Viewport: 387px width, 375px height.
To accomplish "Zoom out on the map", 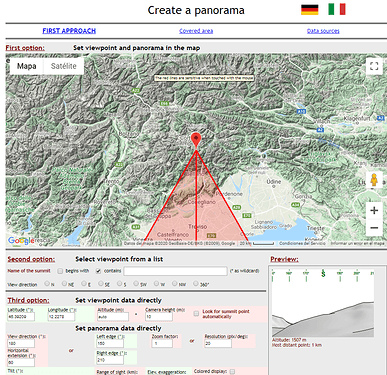I will [374, 228].
